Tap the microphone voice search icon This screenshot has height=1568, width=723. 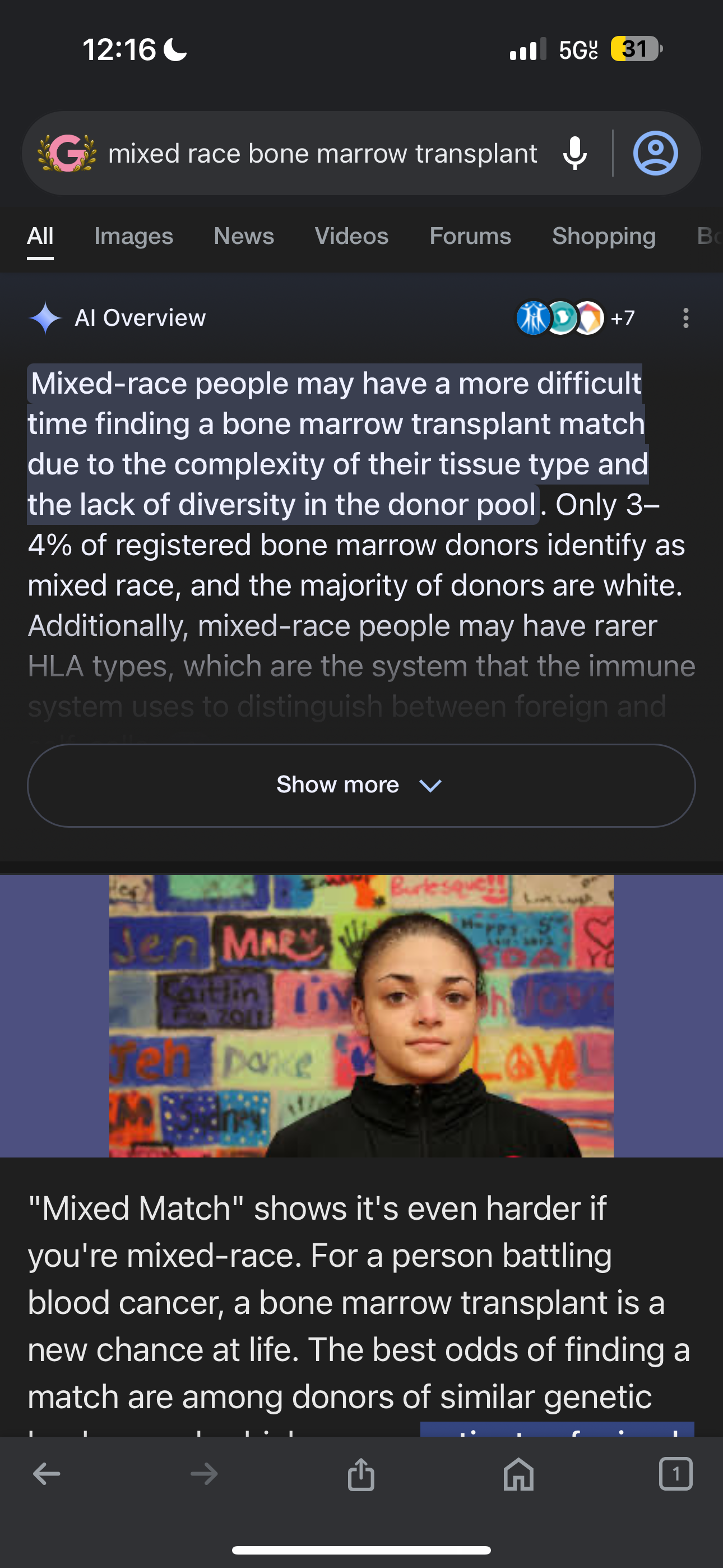[x=574, y=153]
